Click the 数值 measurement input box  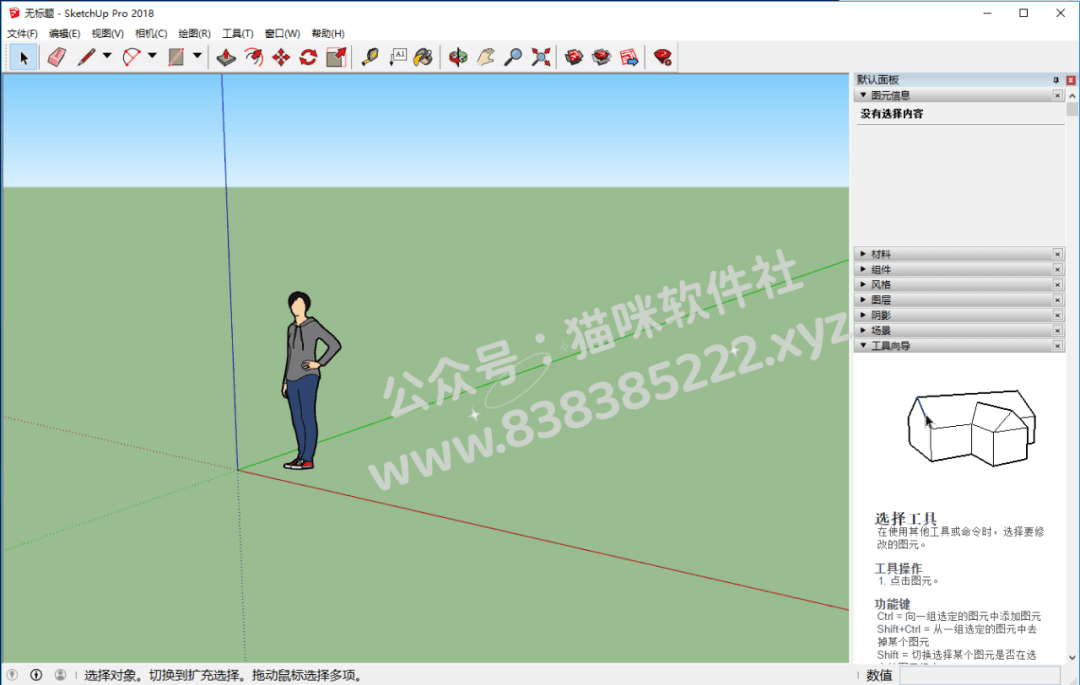[979, 675]
